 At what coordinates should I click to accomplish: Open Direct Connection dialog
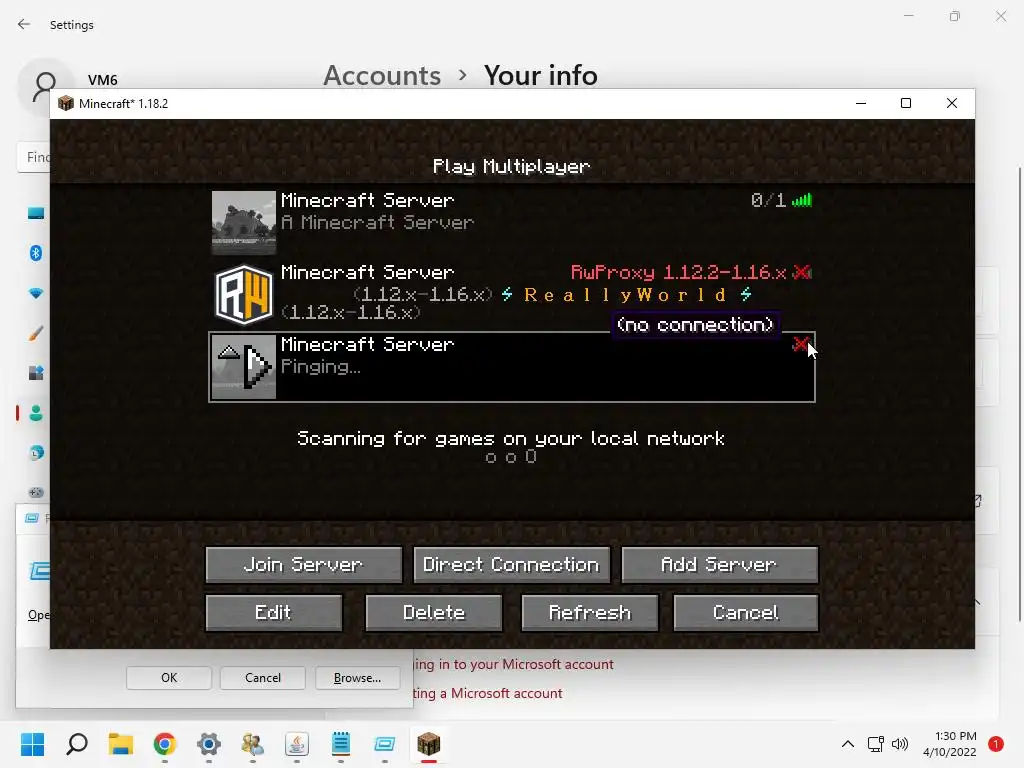pos(511,564)
